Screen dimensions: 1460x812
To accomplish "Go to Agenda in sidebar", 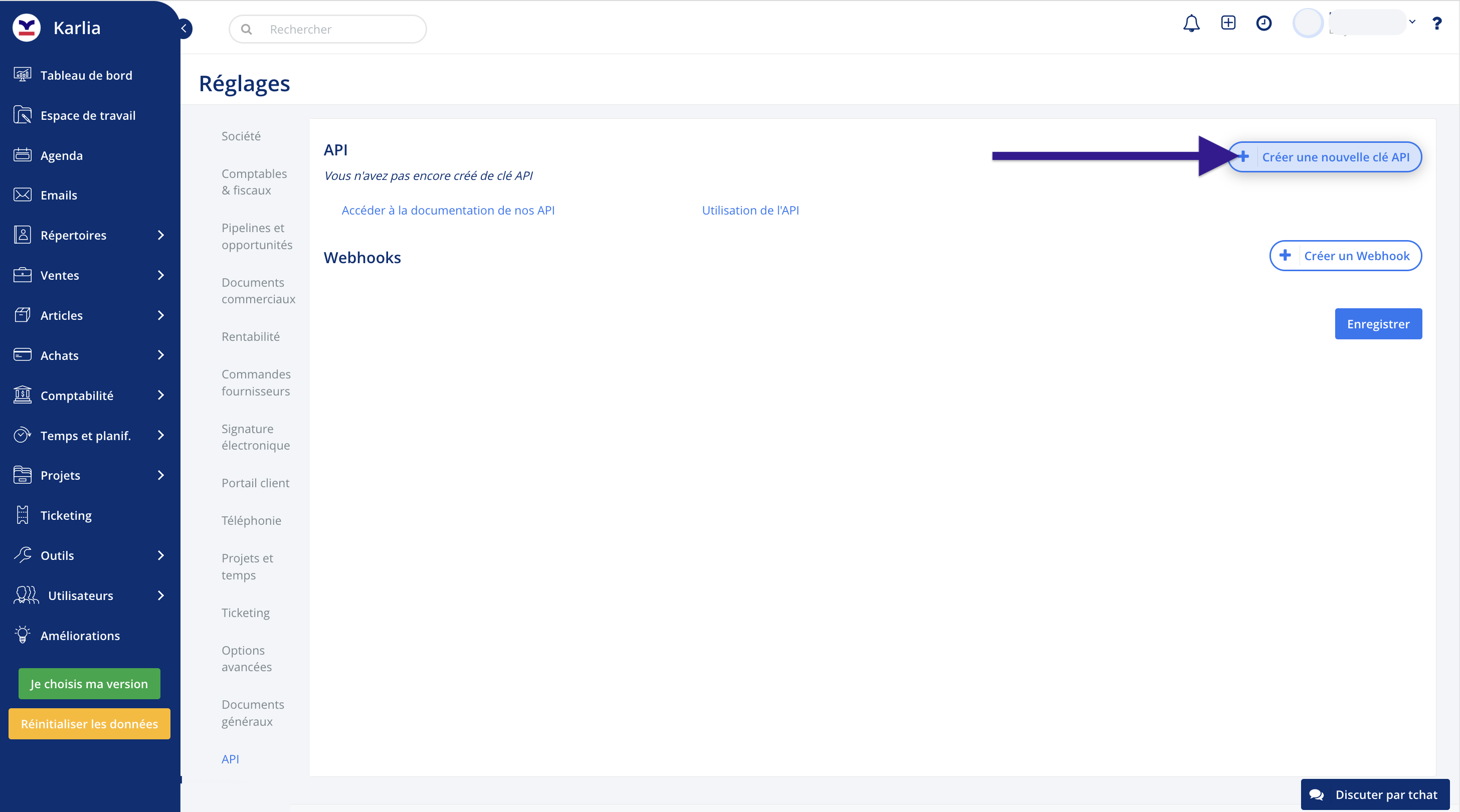I will click(61, 155).
